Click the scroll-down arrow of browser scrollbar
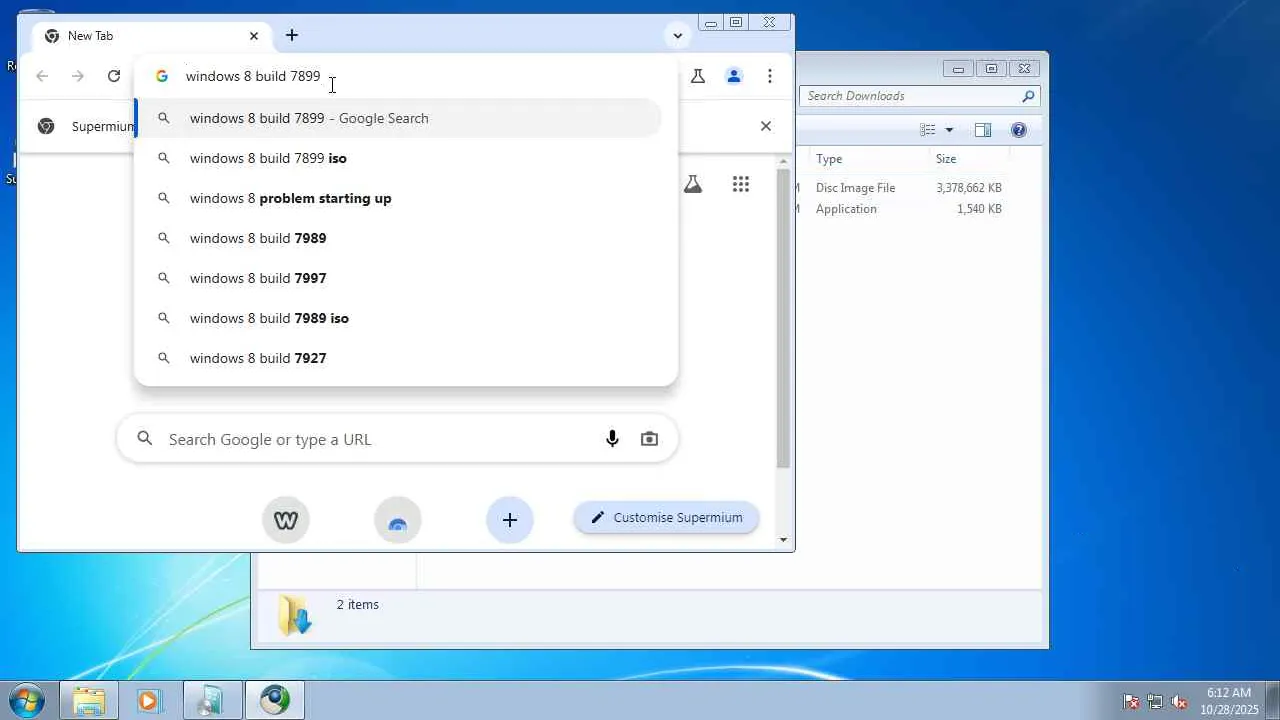 (784, 540)
